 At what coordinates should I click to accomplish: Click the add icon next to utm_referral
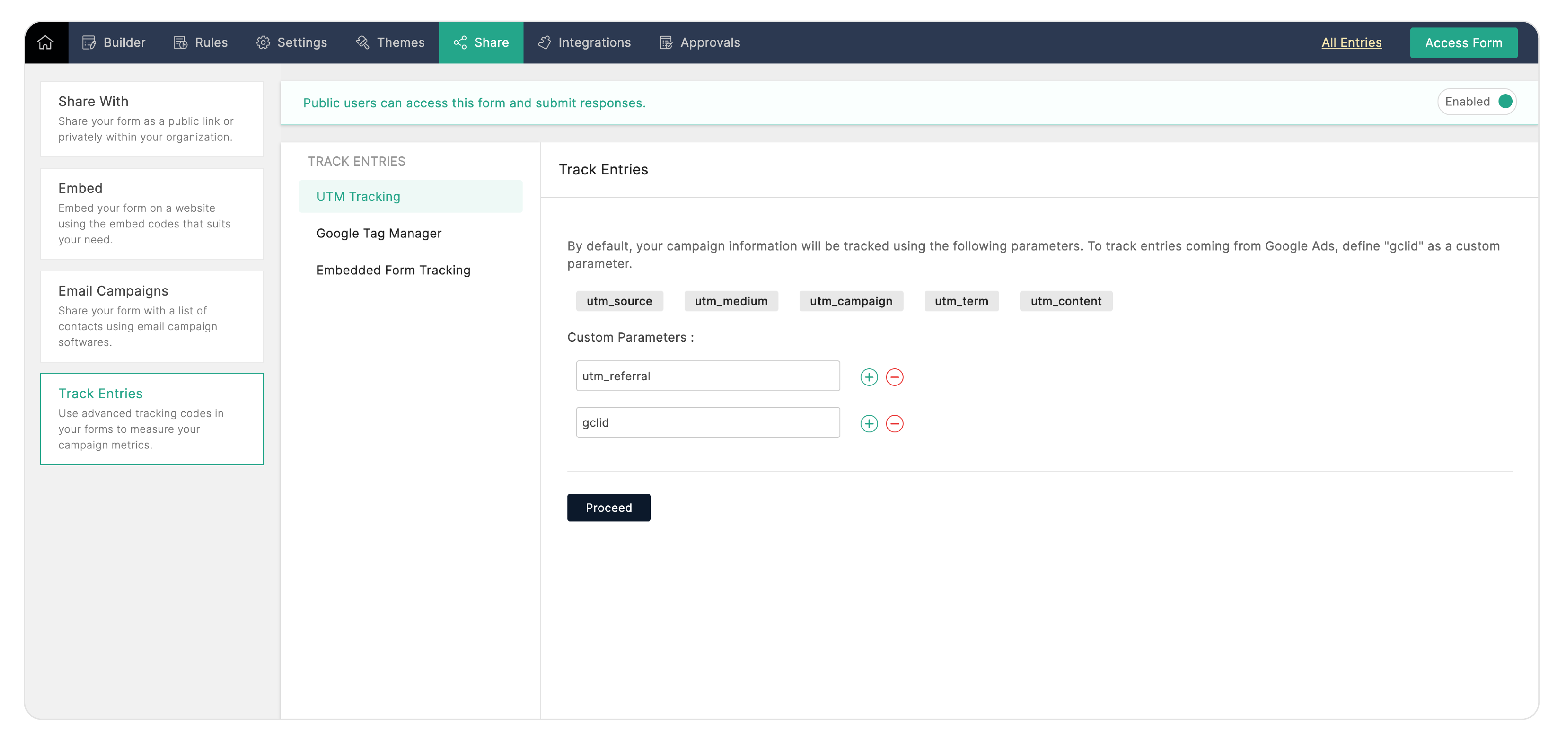pos(869,377)
